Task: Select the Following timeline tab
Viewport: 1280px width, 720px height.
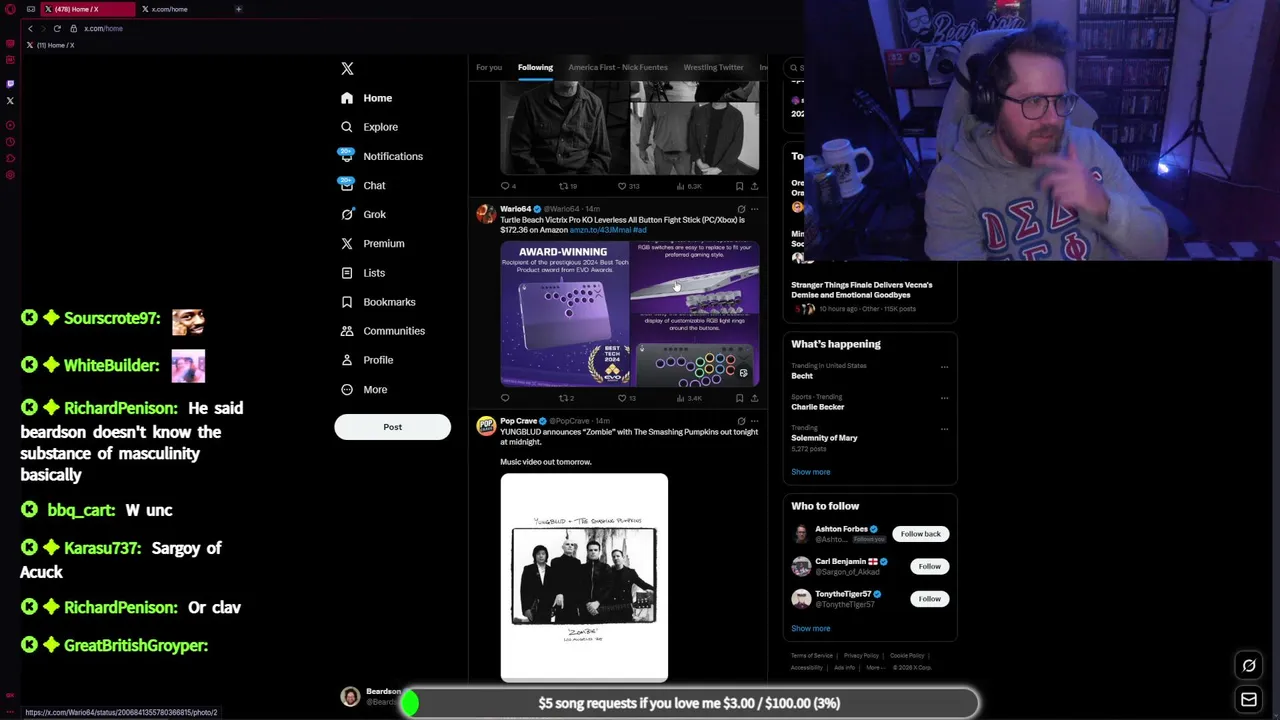Action: (535, 67)
